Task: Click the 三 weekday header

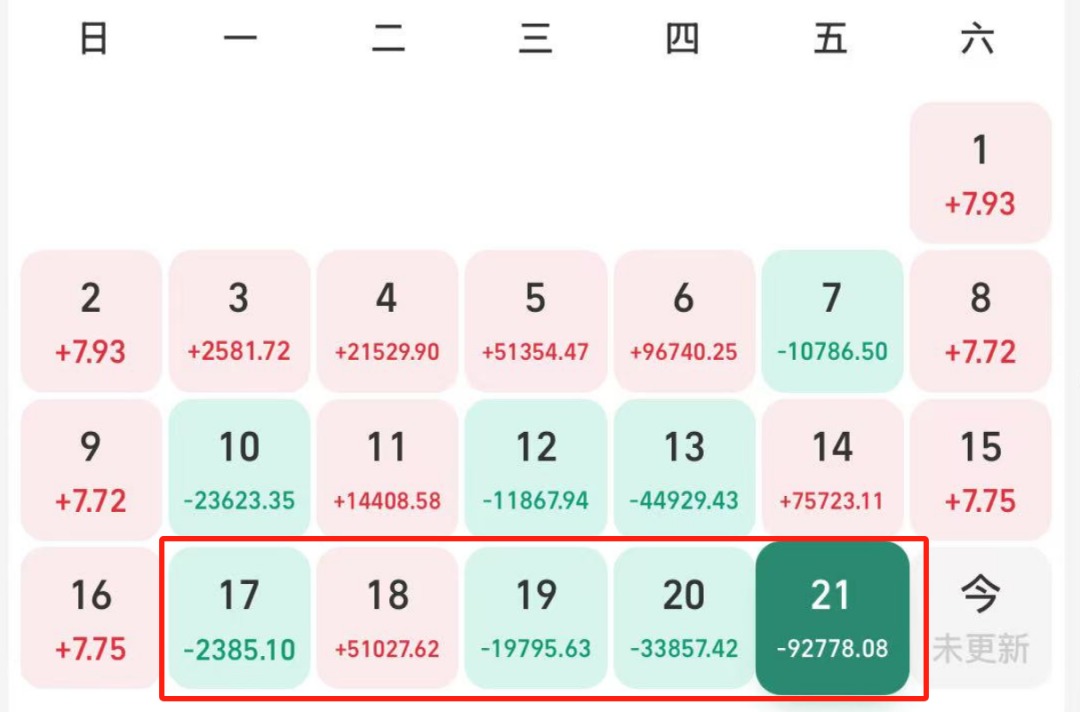Action: [x=536, y=39]
